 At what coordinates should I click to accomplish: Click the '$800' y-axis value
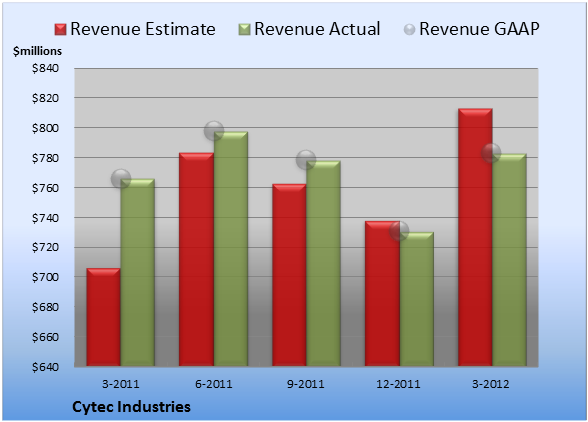click(45, 128)
